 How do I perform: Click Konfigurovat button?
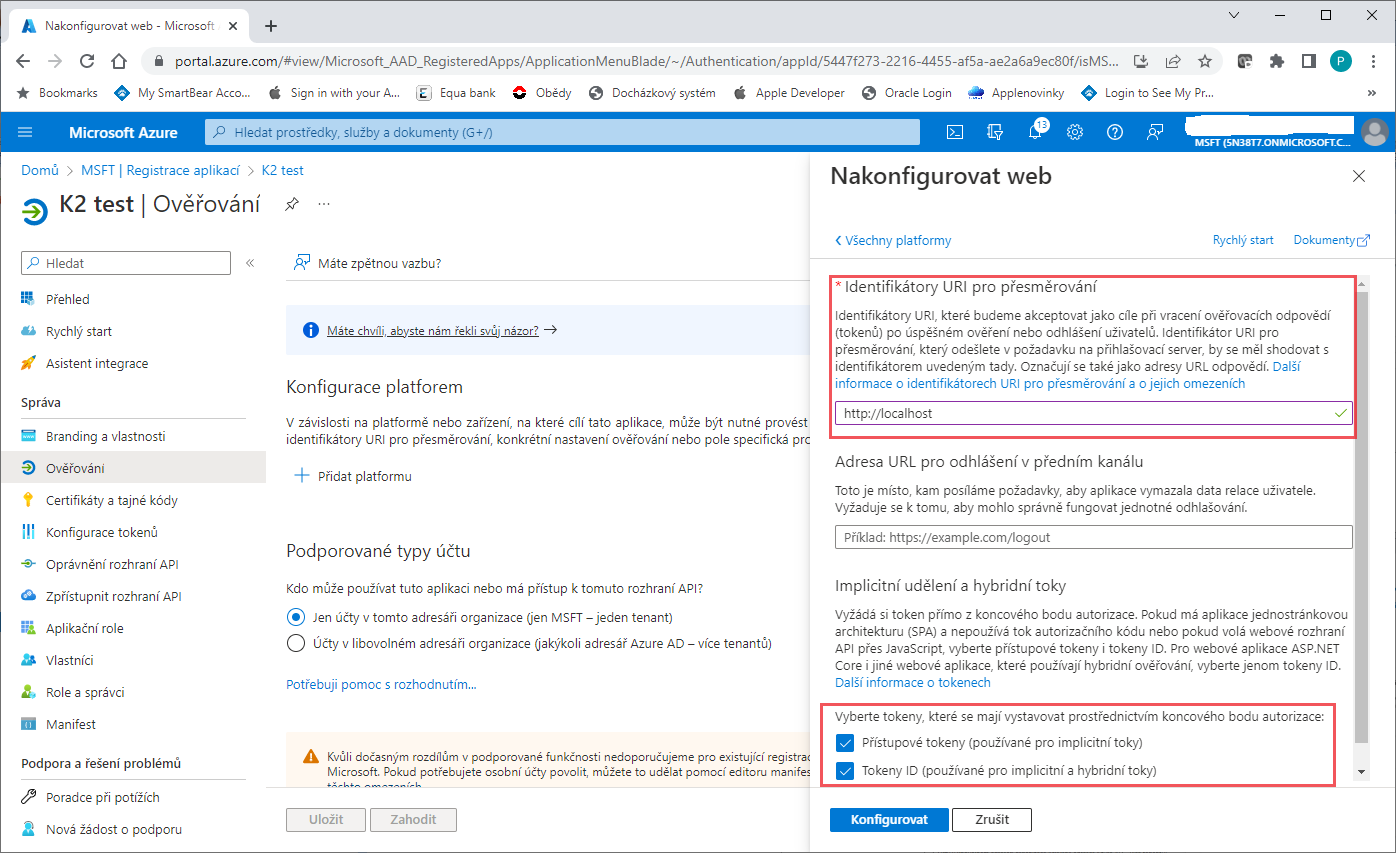pos(889,820)
